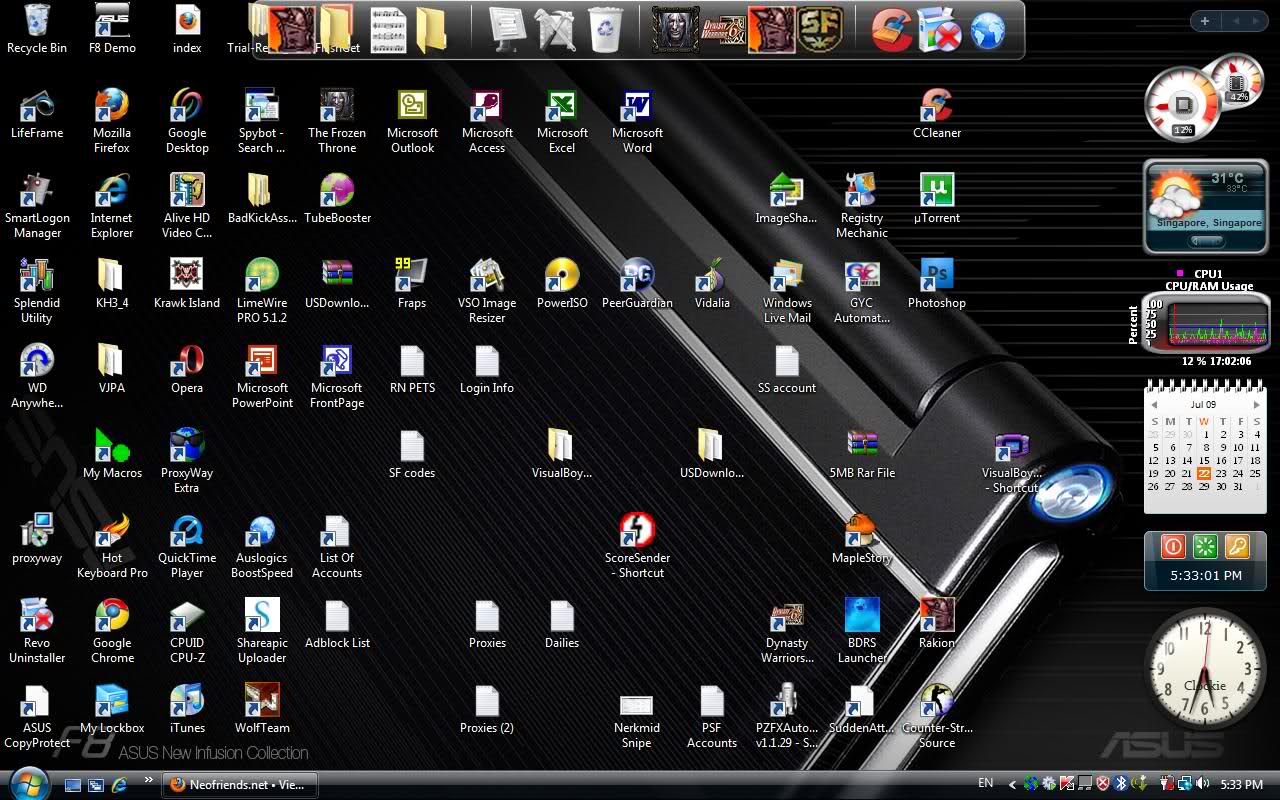1280x800 pixels.
Task: Open the Windows Start orb
Action: click(x=27, y=783)
